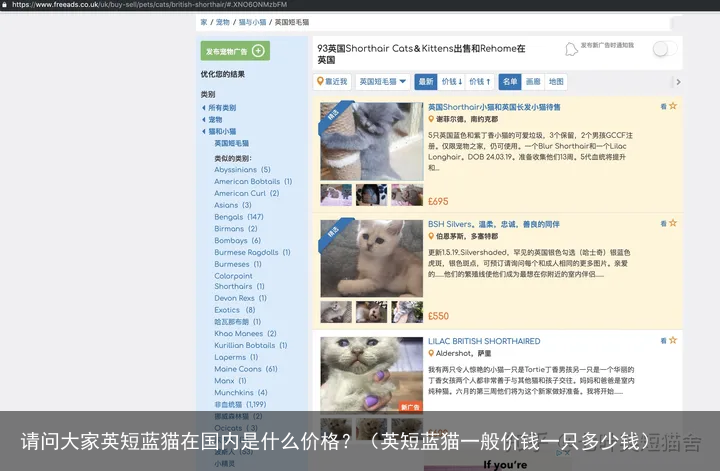Click the £695 price text

(x=438, y=202)
